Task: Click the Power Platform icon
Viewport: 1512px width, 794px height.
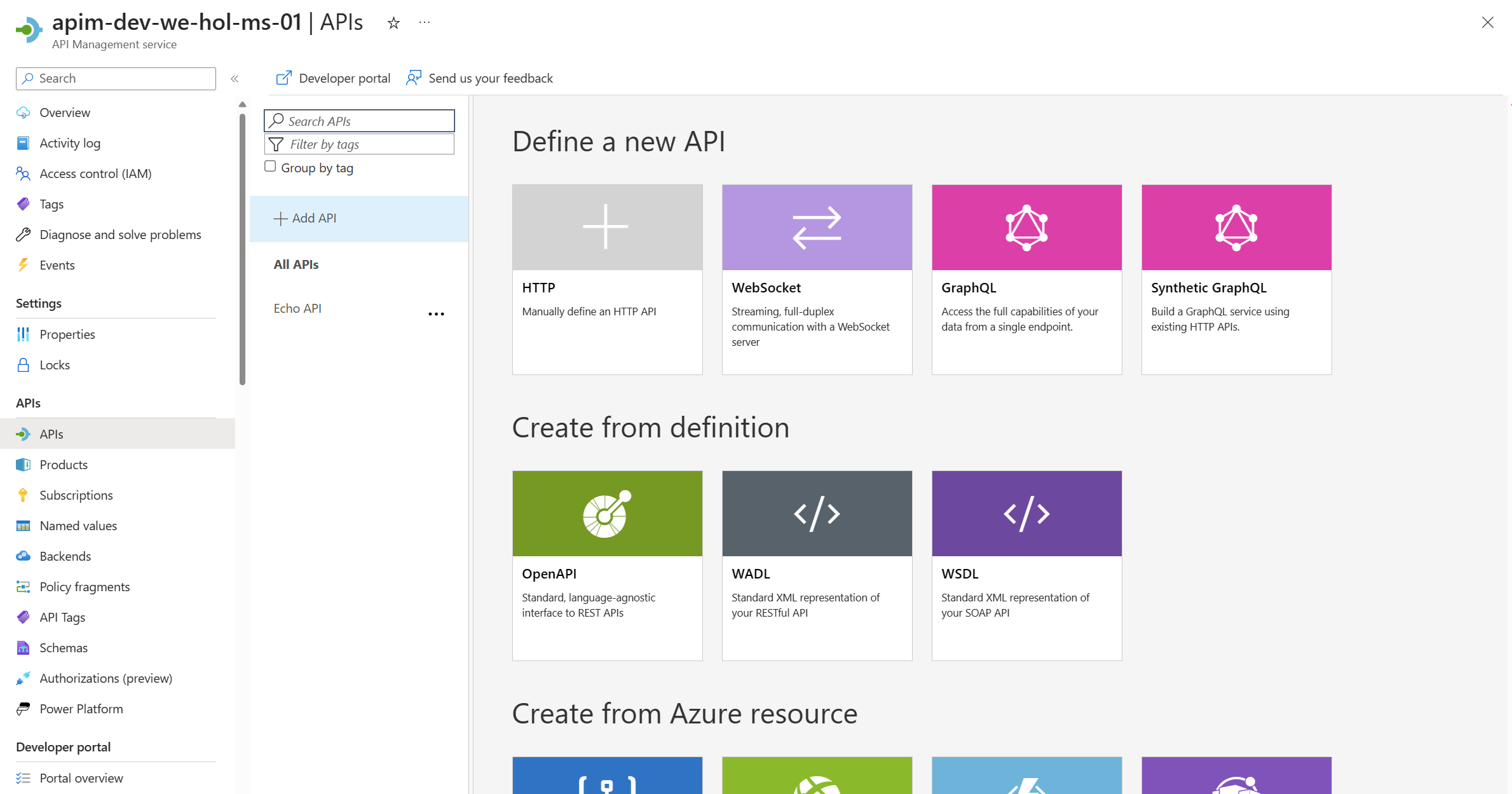Action: 24,709
